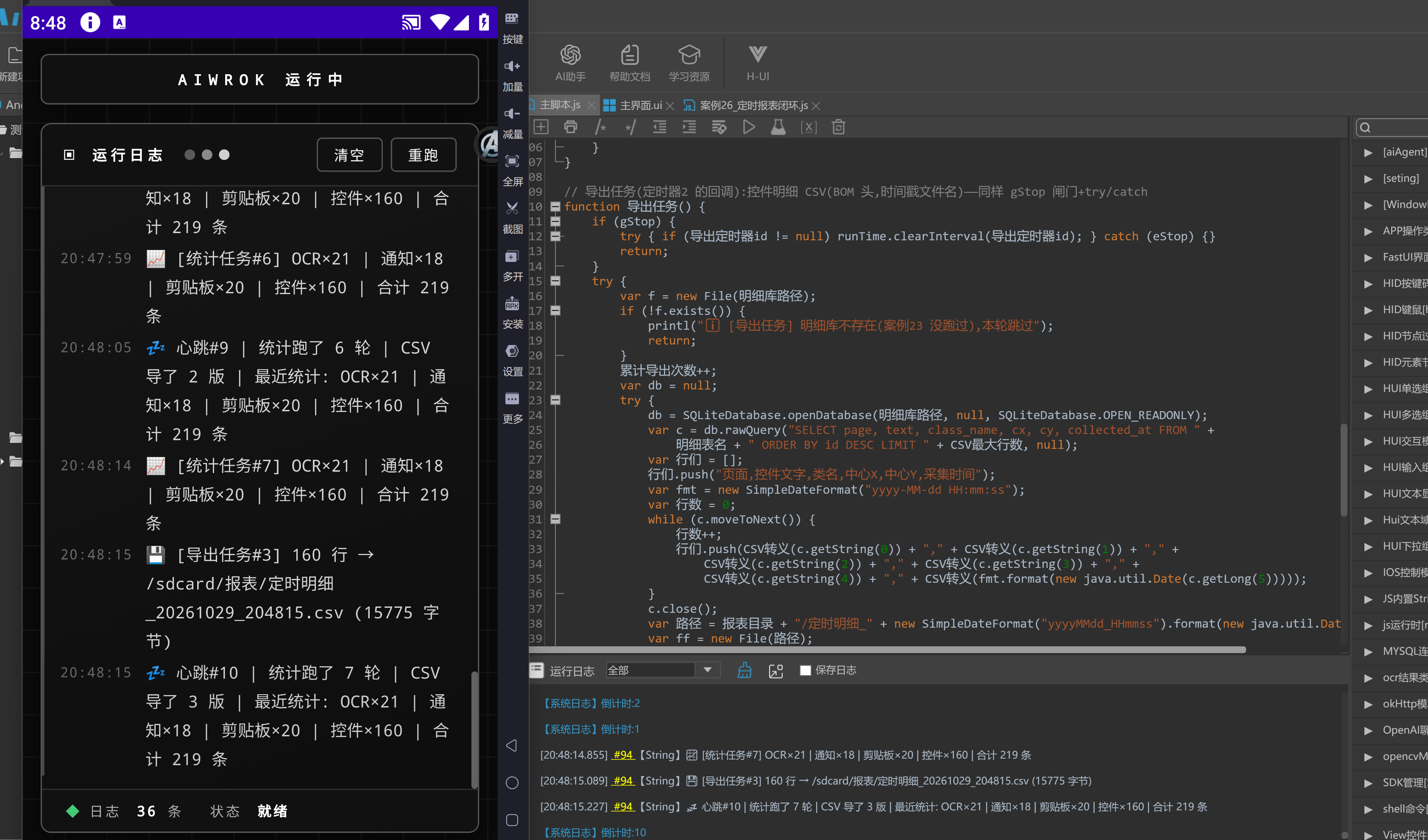
Task: Open 帮助文档 help documents
Action: pyautogui.click(x=630, y=63)
